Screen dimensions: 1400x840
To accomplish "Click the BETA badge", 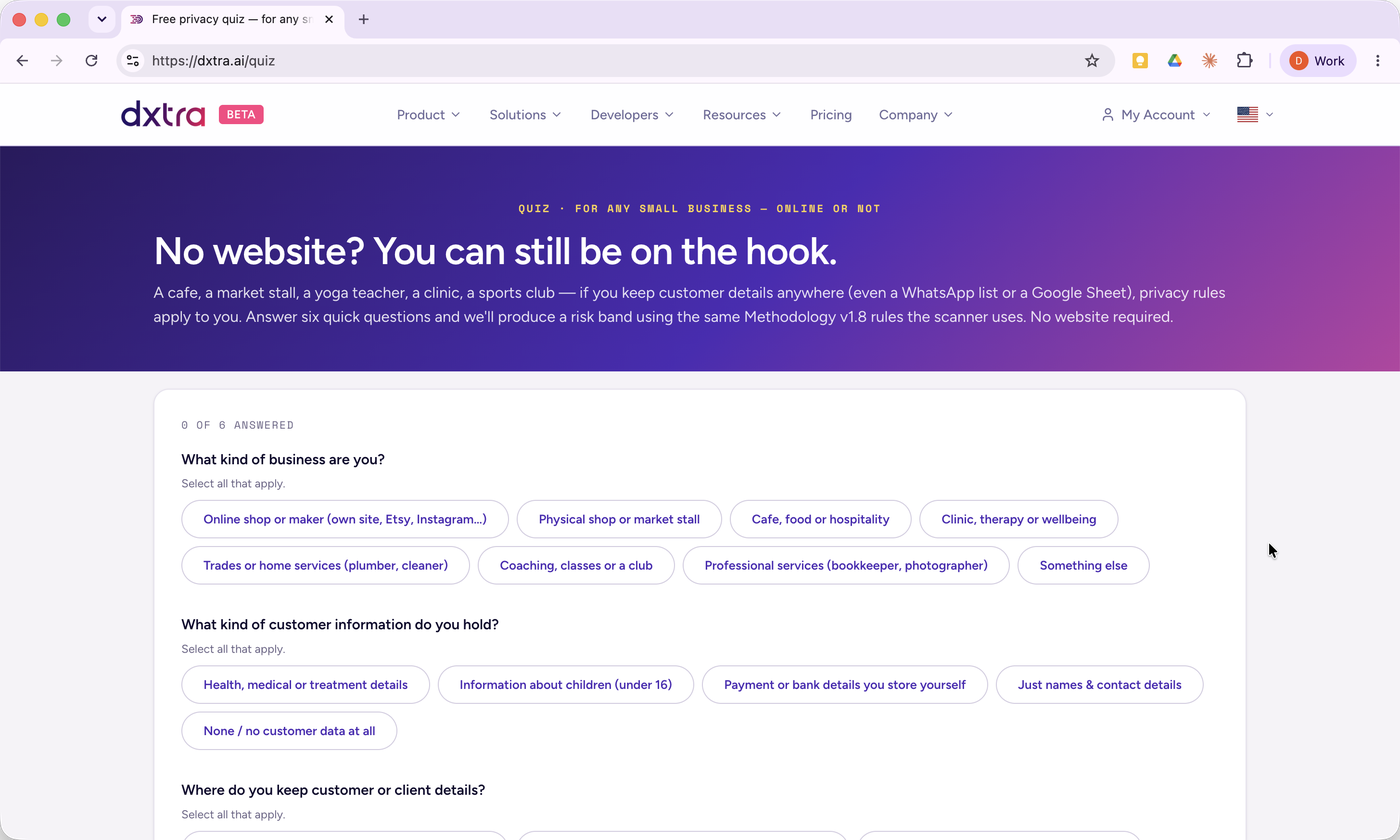I will (241, 114).
